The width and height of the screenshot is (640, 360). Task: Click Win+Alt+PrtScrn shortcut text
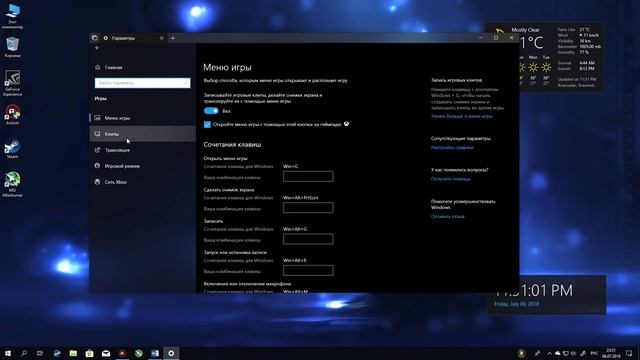pyautogui.click(x=301, y=198)
